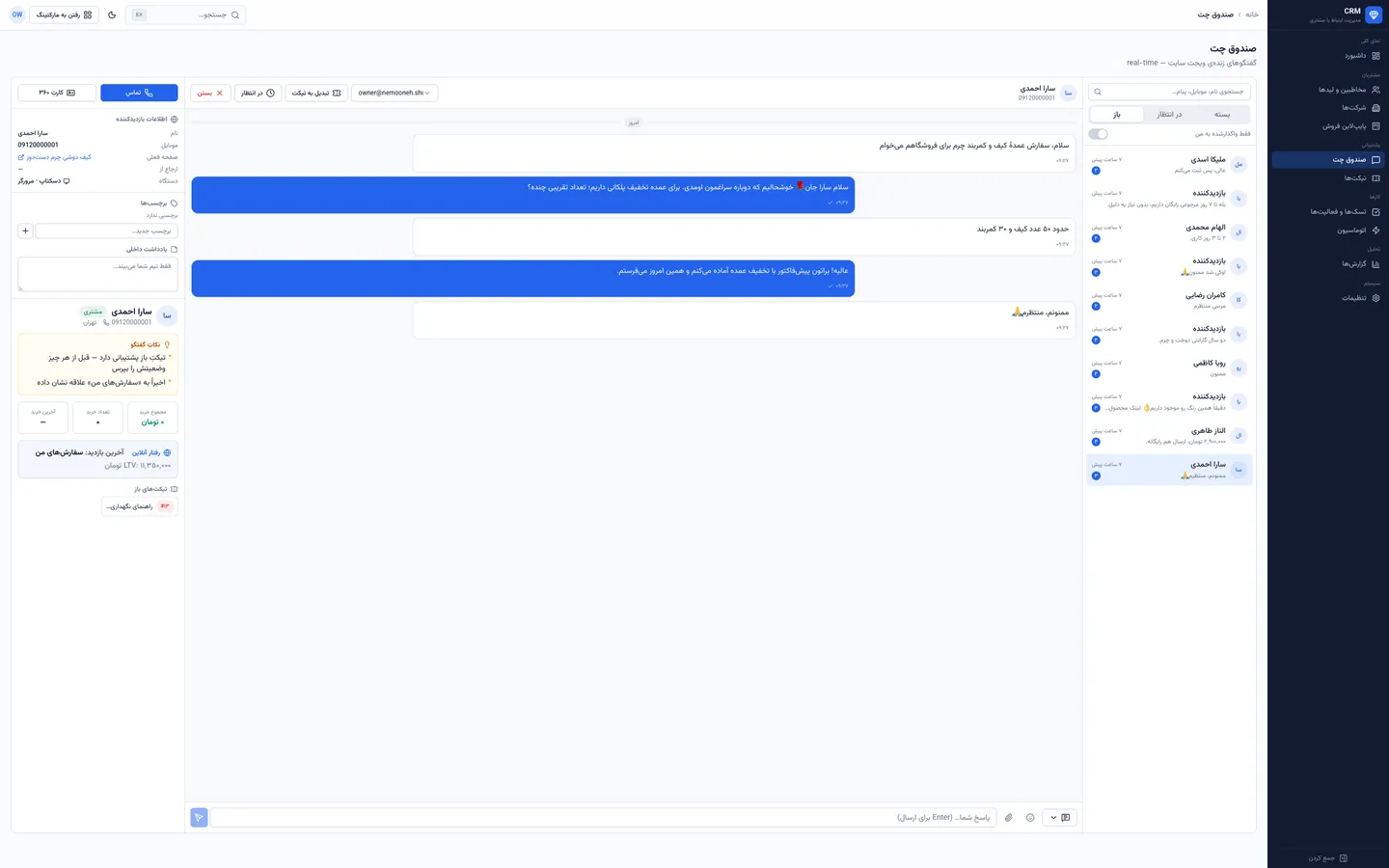
Task: Click the تعداد خرید stat card
Action: [97, 418]
